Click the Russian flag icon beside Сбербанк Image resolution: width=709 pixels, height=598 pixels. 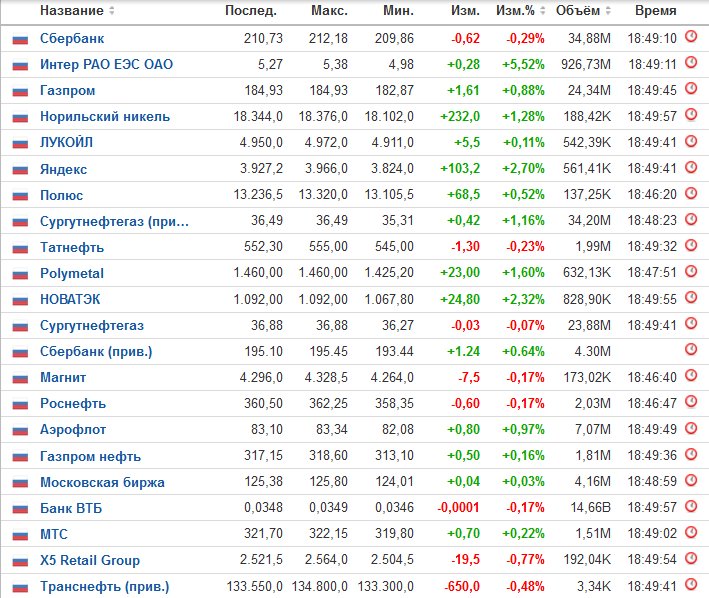pos(20,40)
